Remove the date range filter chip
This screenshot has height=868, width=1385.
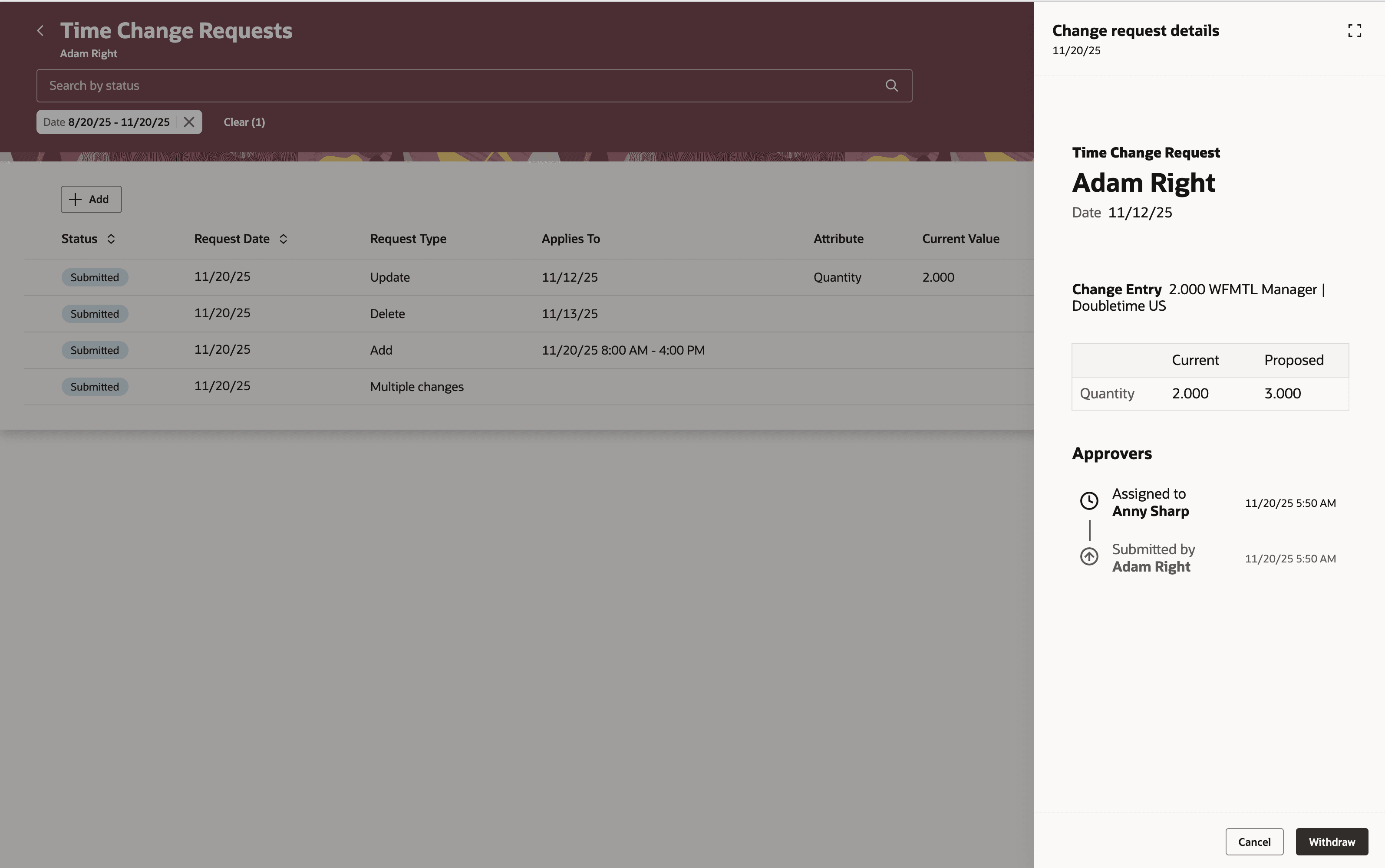[189, 122]
